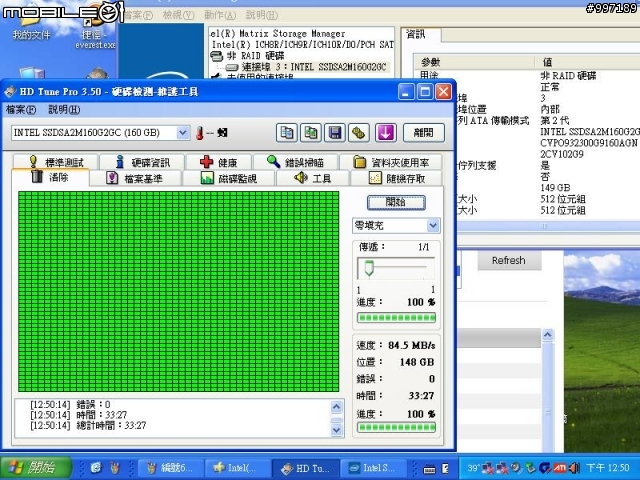Image resolution: width=640 pixels, height=480 pixels.
Task: Switch to the Intel(... taskbar button
Action: click(x=238, y=468)
